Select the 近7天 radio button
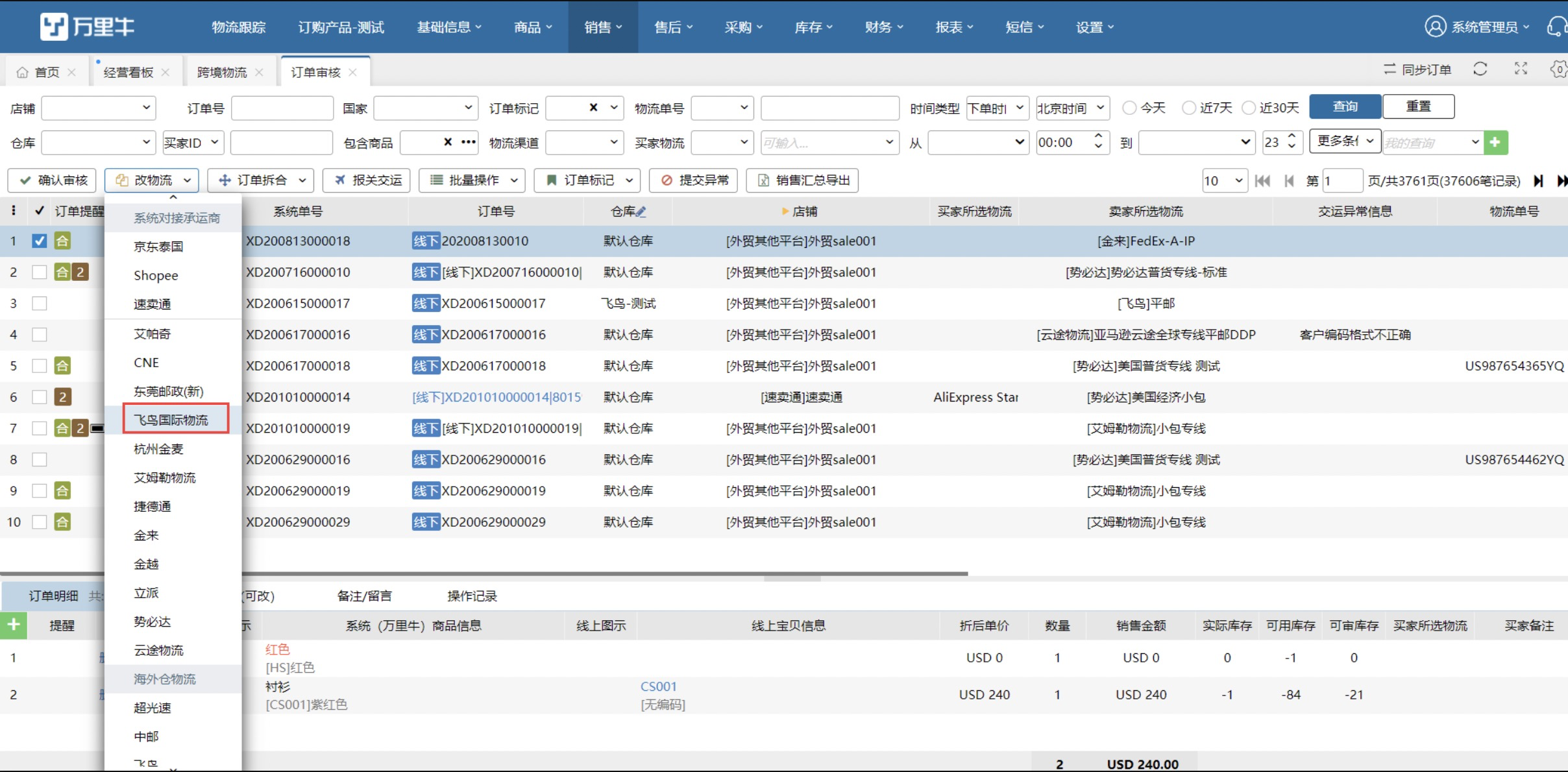1568x772 pixels. click(1189, 108)
